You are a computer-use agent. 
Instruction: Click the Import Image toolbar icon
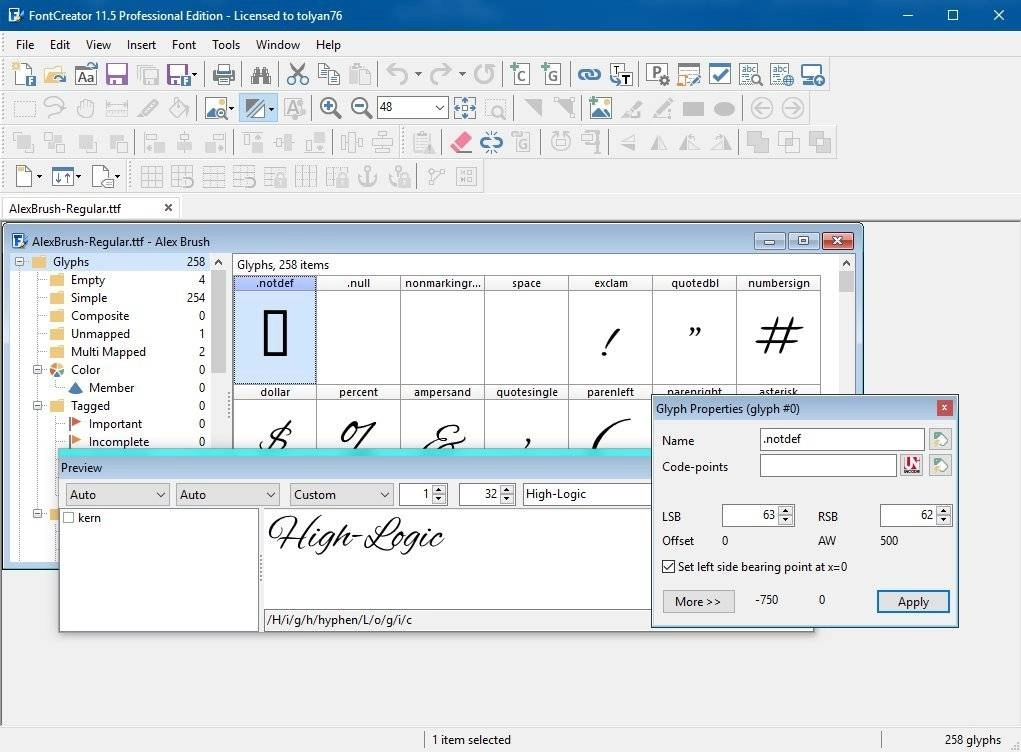point(600,108)
